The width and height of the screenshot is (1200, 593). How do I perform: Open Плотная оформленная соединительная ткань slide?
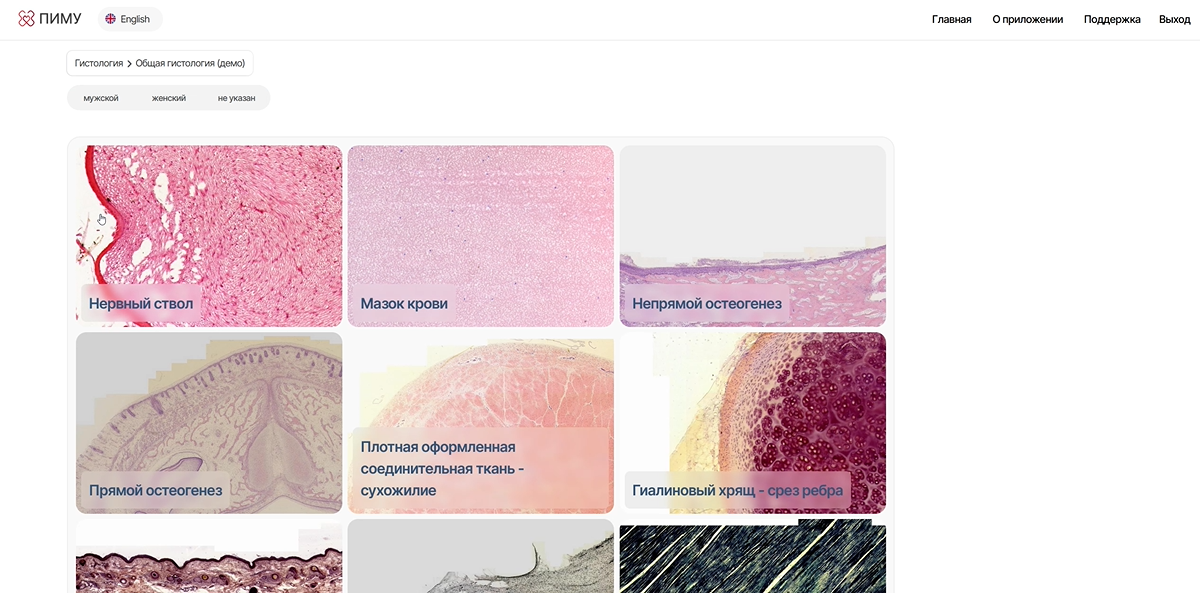(481, 423)
